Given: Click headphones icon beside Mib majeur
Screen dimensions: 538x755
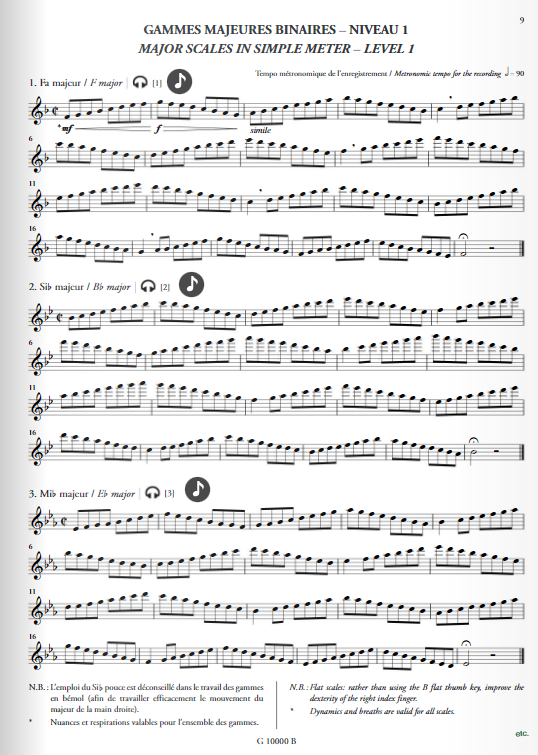Looking at the screenshot, I should point(153,493).
